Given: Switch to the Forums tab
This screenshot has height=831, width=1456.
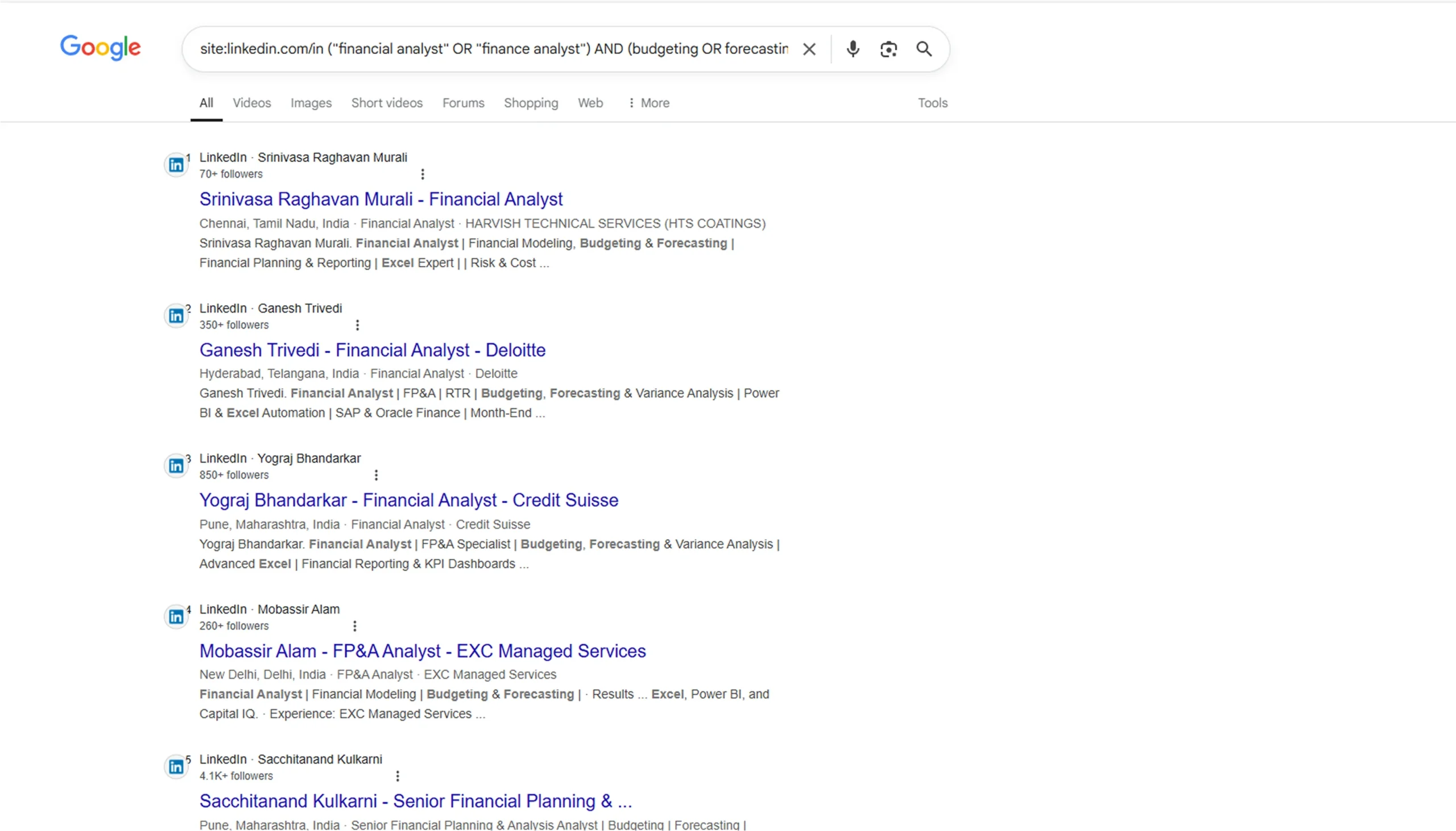Looking at the screenshot, I should (x=464, y=103).
